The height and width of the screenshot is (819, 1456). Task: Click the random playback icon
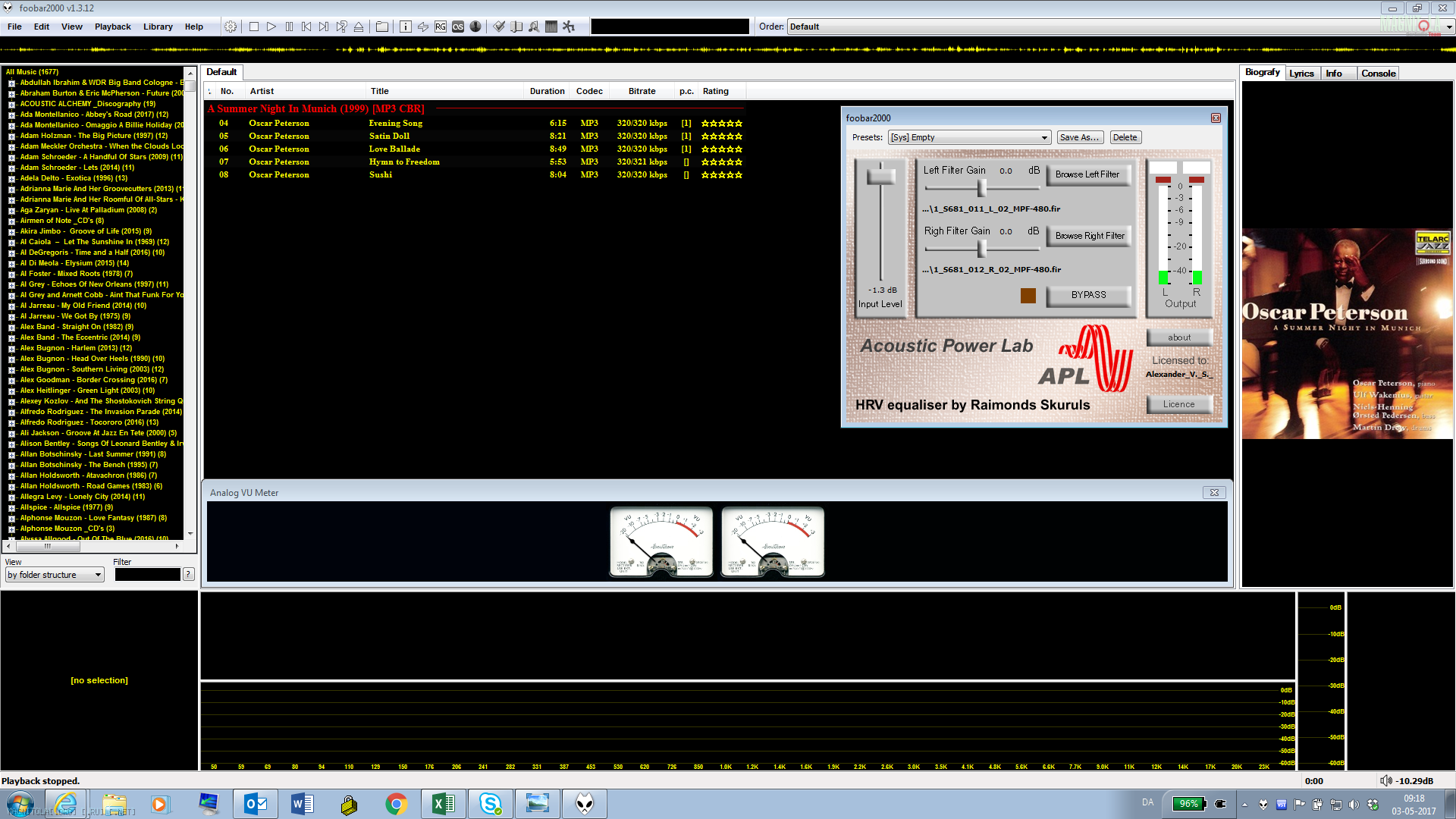pyautogui.click(x=342, y=27)
